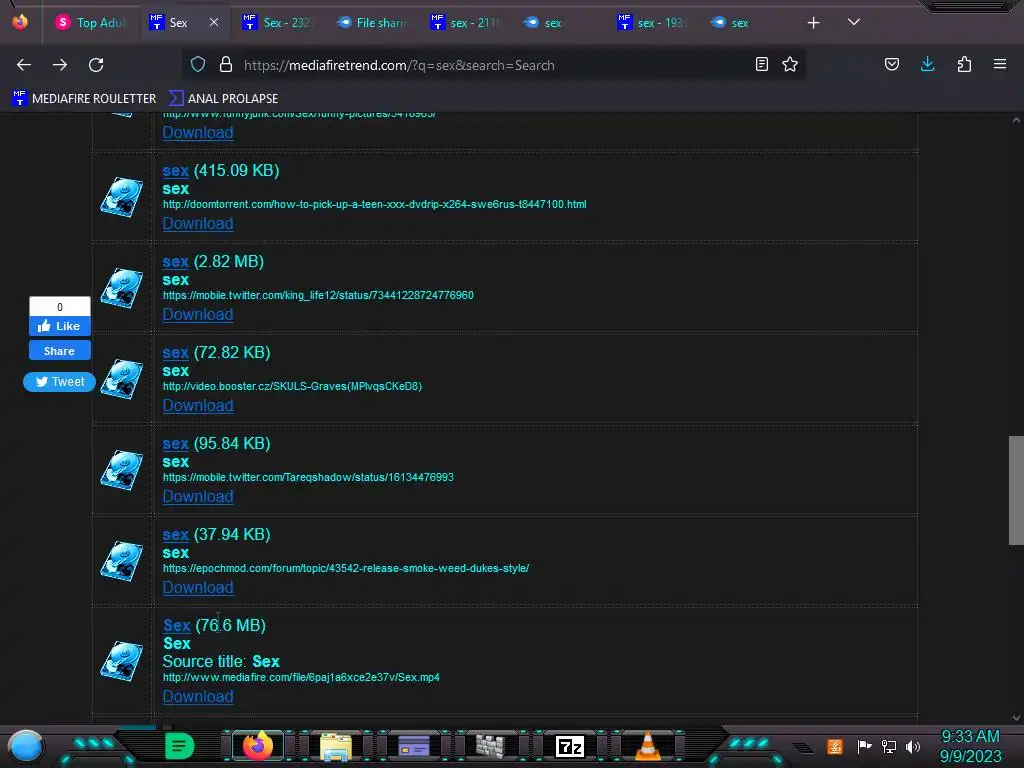
Task: Click the scrollbar down arrow
Action: (x=1016, y=717)
